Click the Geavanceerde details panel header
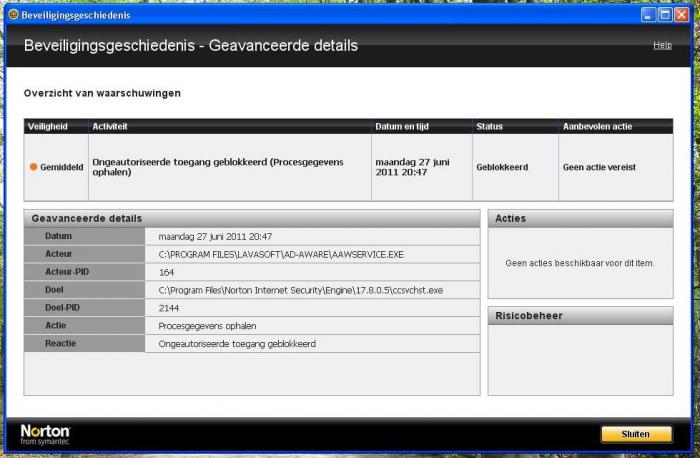700x458 pixels. click(x=252, y=219)
